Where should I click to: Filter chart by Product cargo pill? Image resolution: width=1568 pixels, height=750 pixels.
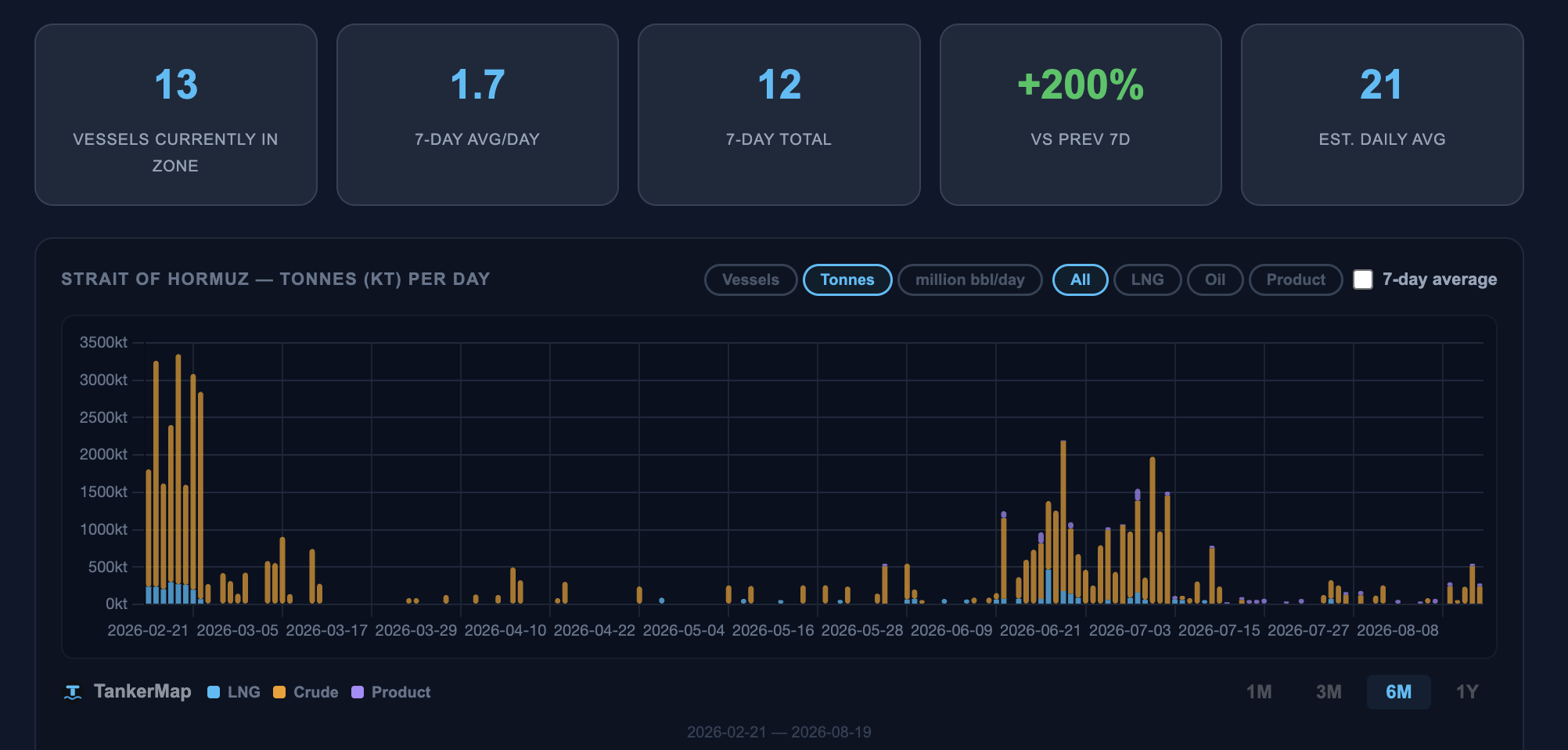pyautogui.click(x=1296, y=279)
